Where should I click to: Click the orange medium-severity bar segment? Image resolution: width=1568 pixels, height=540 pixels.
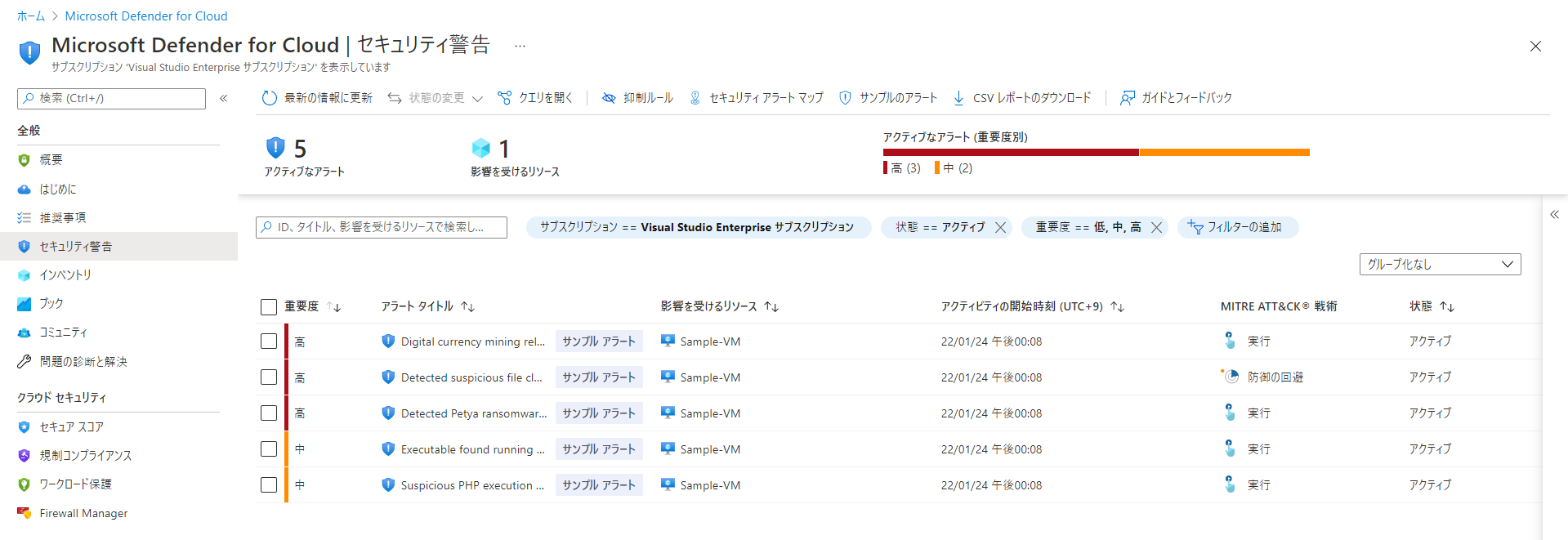1225,152
